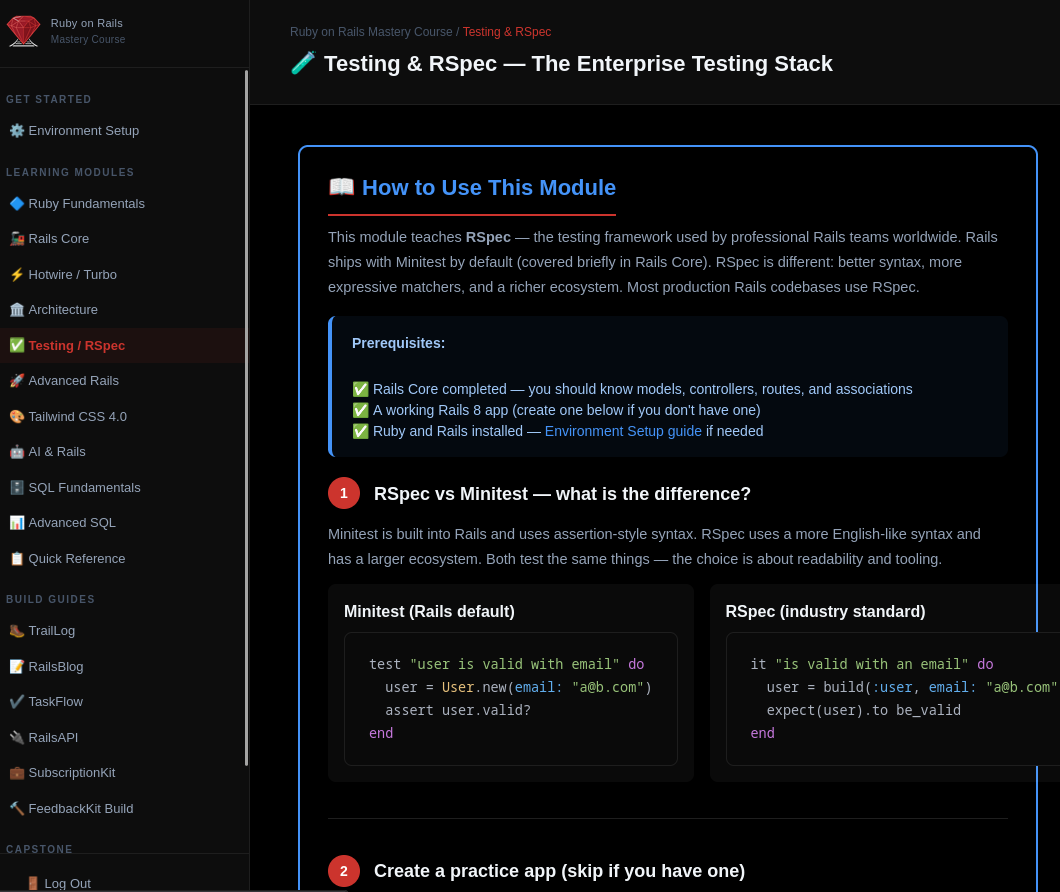
Task: Click the blue diamond icon for Ruby Fundamentals
Action: 17,204
